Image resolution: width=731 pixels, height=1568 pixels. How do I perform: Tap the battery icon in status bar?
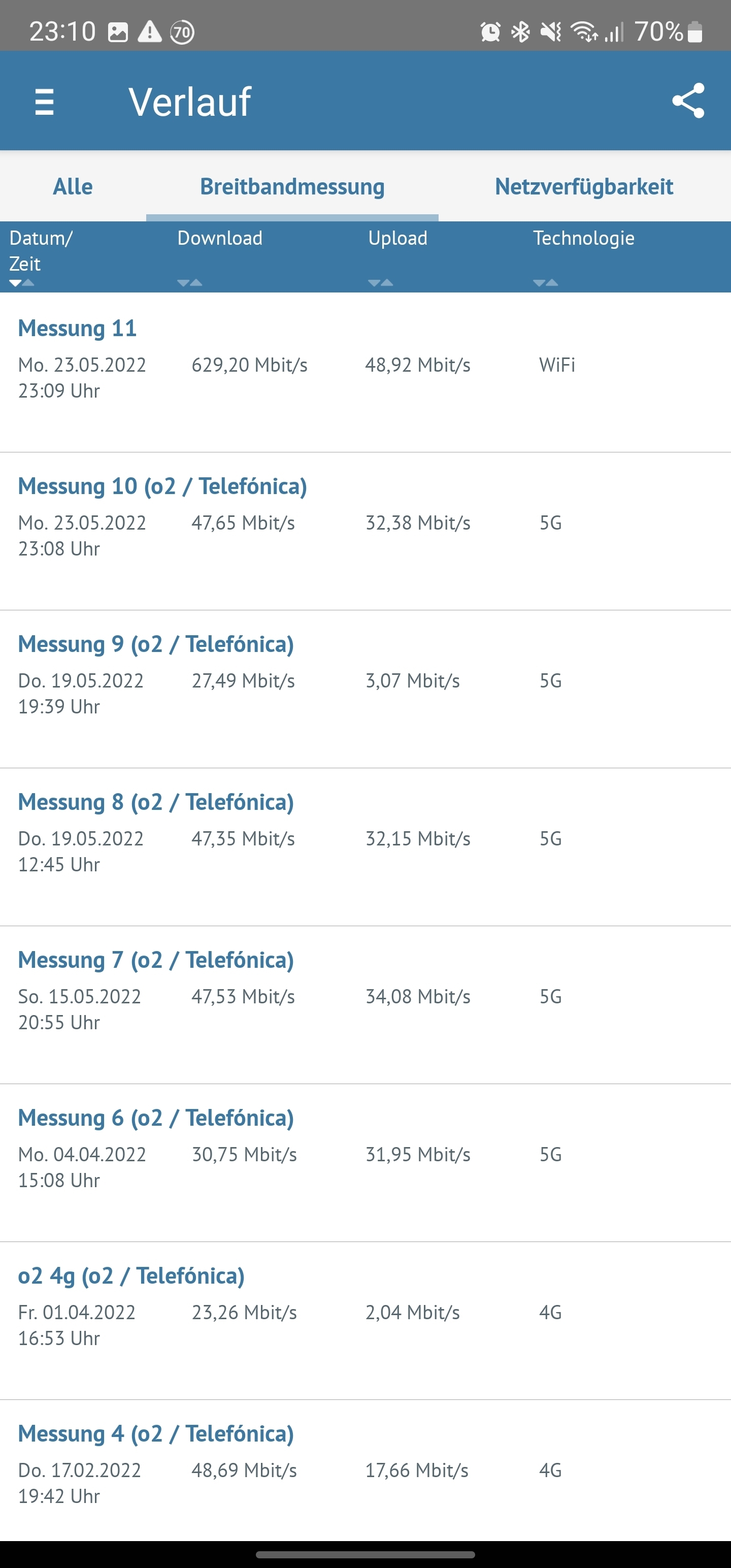pyautogui.click(x=694, y=31)
